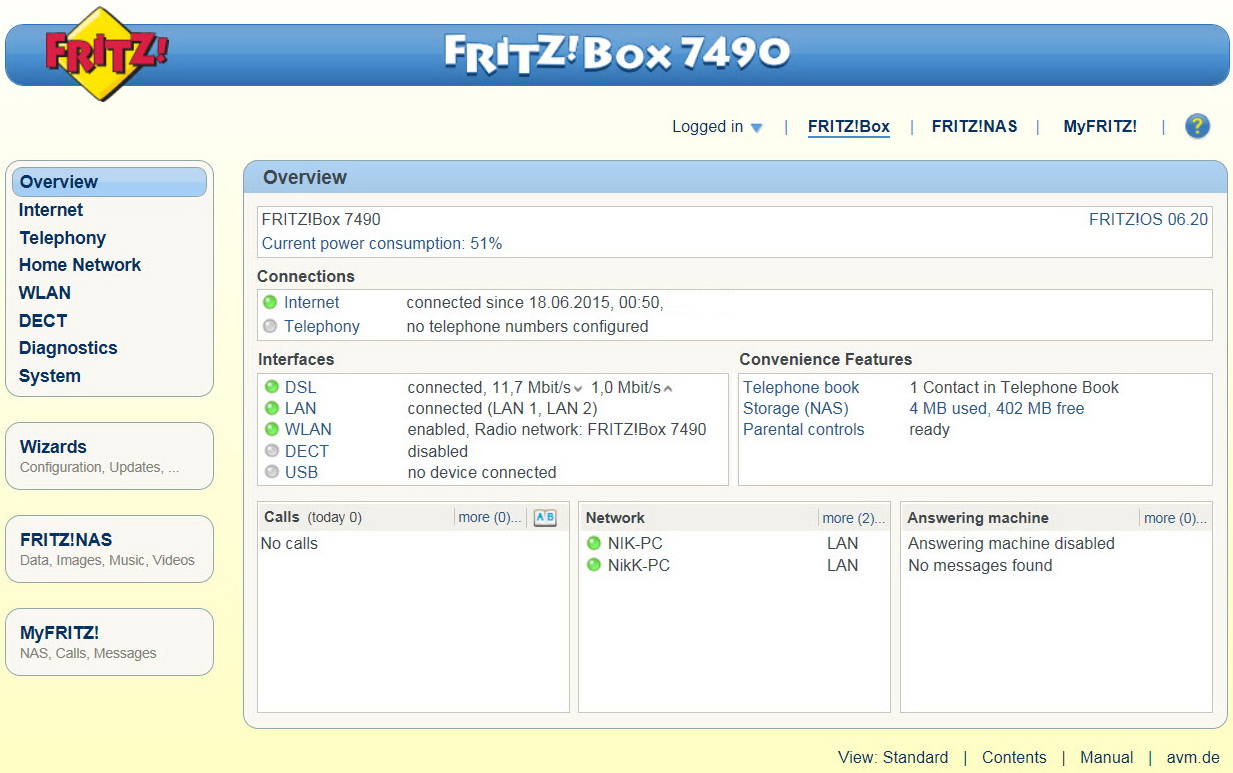Open the Diagnostics sidebar menu
The height and width of the screenshot is (773, 1233).
coord(68,348)
